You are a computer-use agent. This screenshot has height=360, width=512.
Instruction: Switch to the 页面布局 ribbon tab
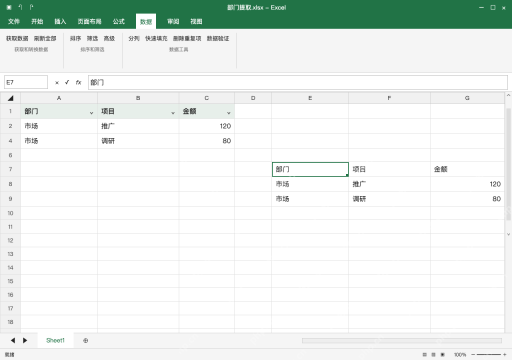coord(89,22)
